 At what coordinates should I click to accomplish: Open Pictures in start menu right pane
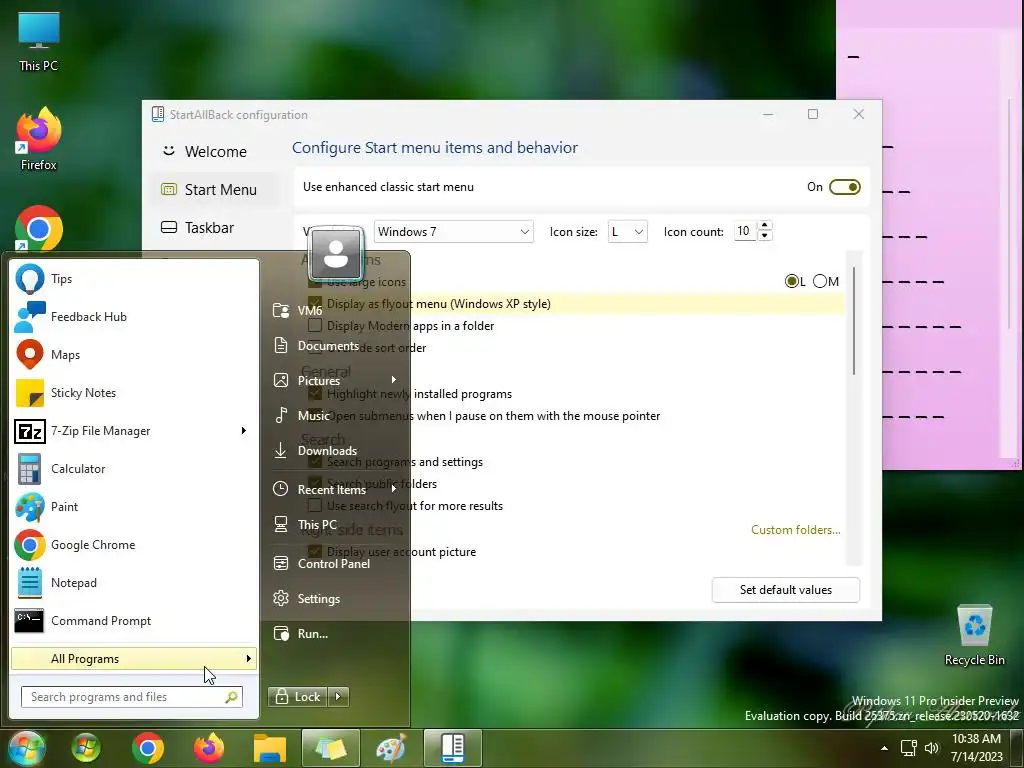pyautogui.click(x=335, y=381)
